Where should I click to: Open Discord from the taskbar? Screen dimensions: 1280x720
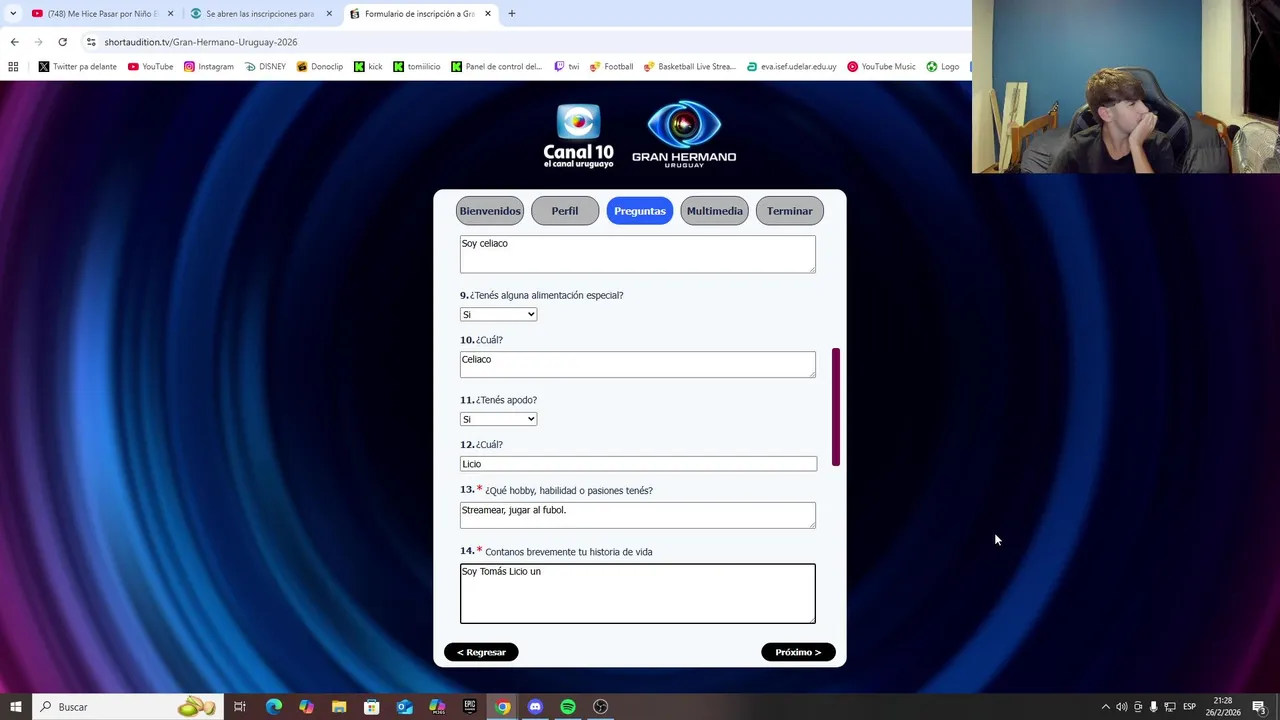[535, 707]
